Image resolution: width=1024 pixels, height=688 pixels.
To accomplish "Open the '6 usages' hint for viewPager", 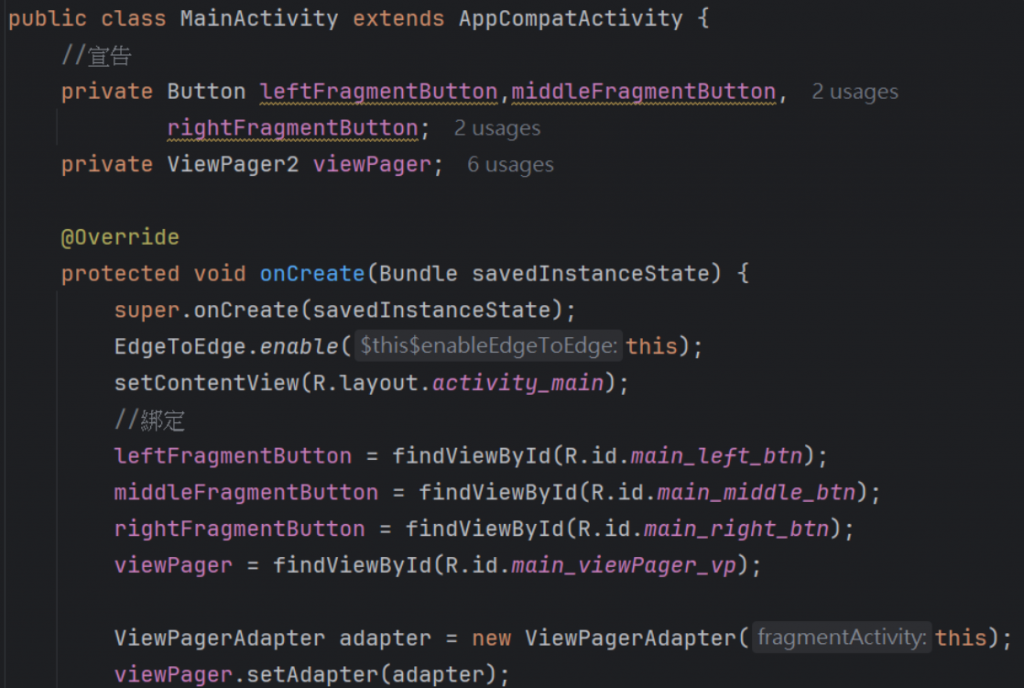I will [510, 164].
